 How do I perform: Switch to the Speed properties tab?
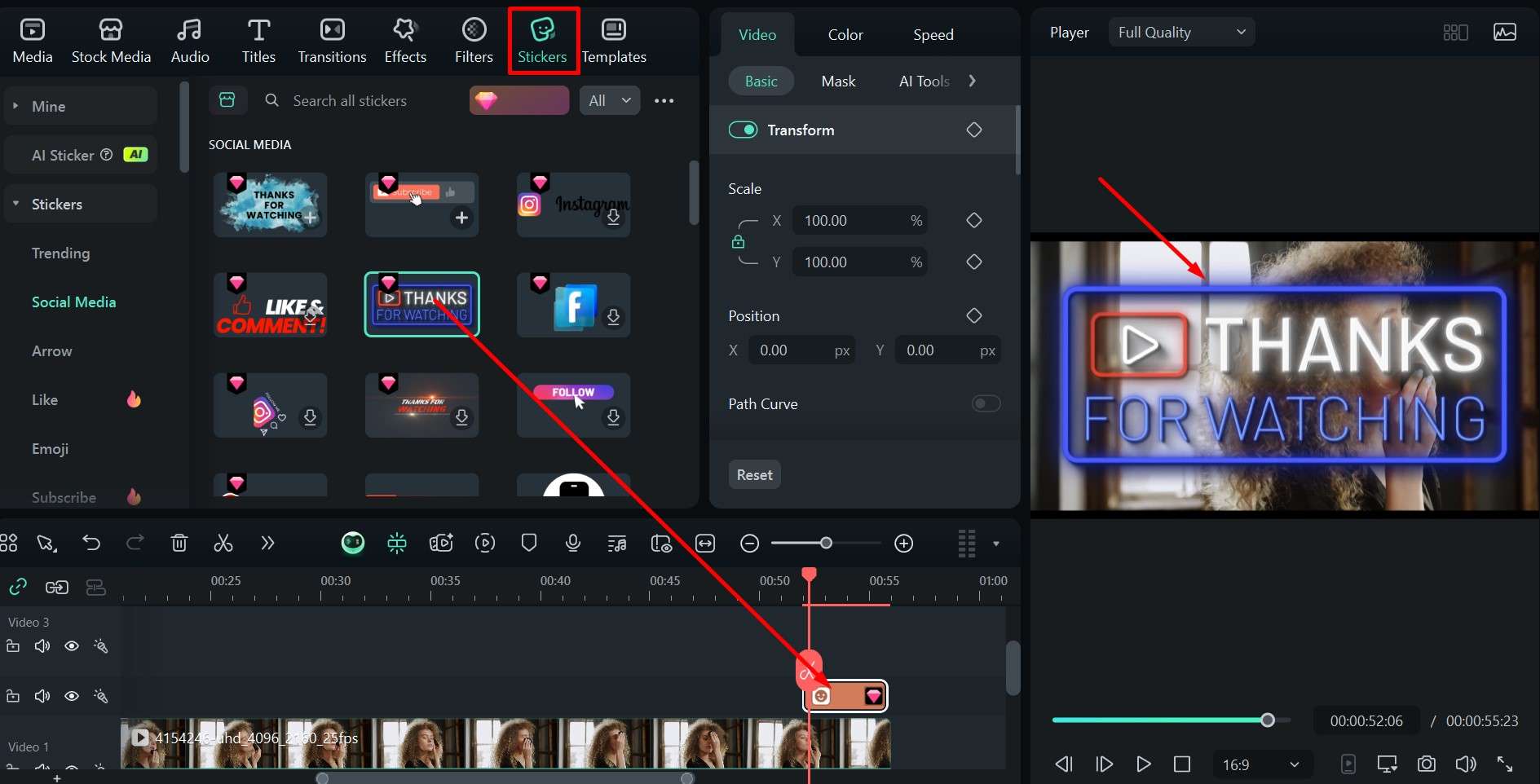pyautogui.click(x=933, y=35)
